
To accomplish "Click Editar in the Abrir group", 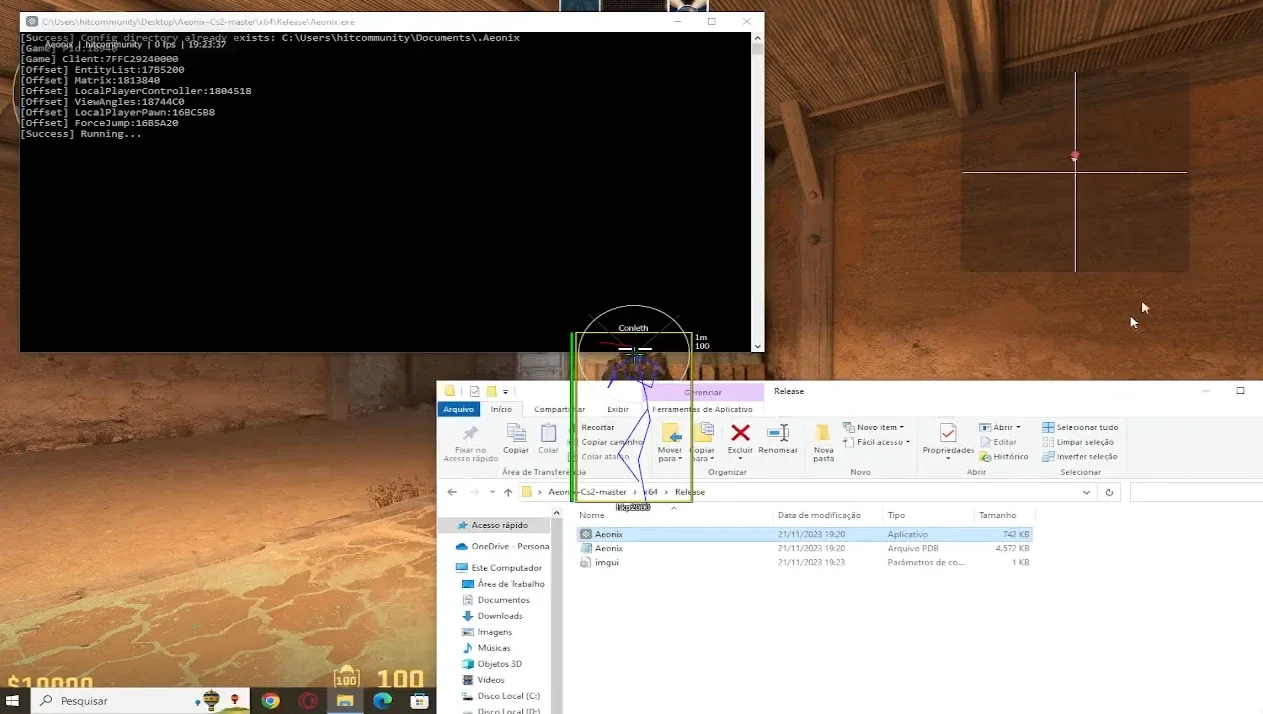I will coord(998,442).
